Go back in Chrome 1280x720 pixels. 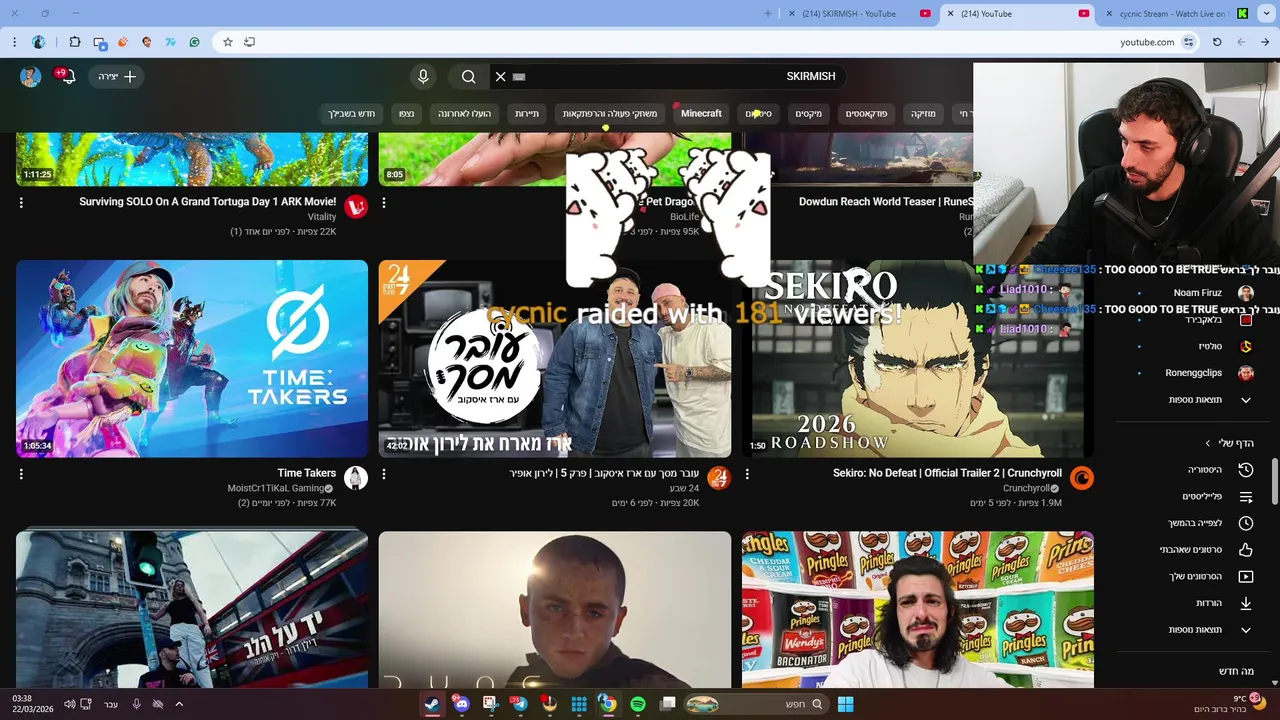(x=1265, y=42)
